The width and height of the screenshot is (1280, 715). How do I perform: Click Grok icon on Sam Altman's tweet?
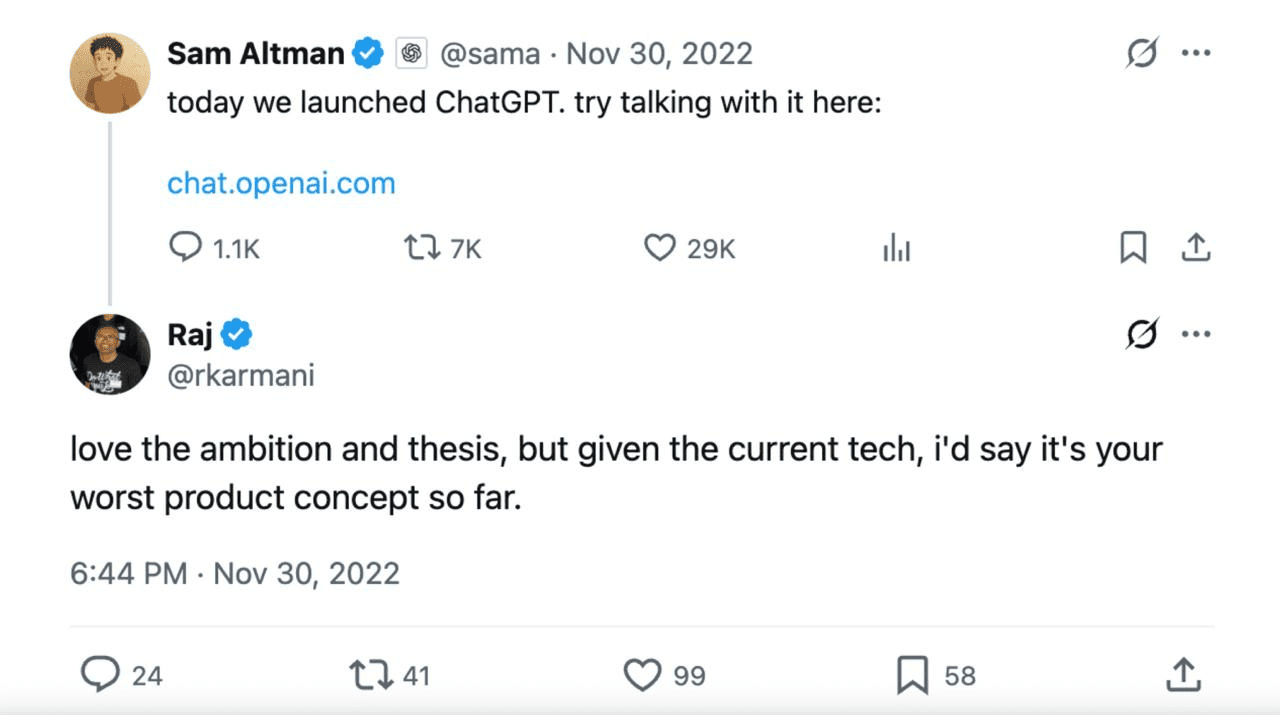tap(1141, 53)
